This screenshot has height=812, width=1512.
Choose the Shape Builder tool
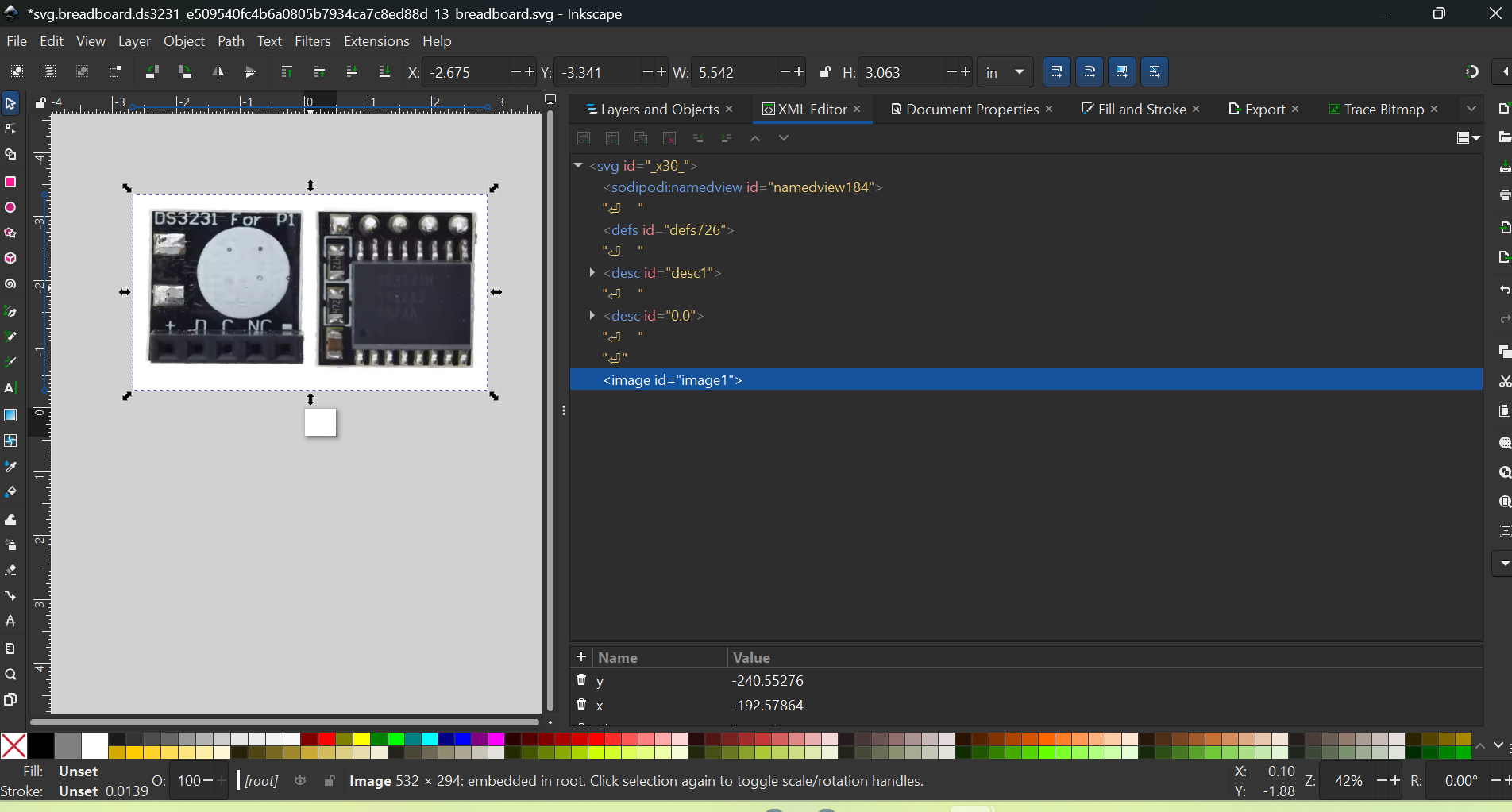pos(10,155)
